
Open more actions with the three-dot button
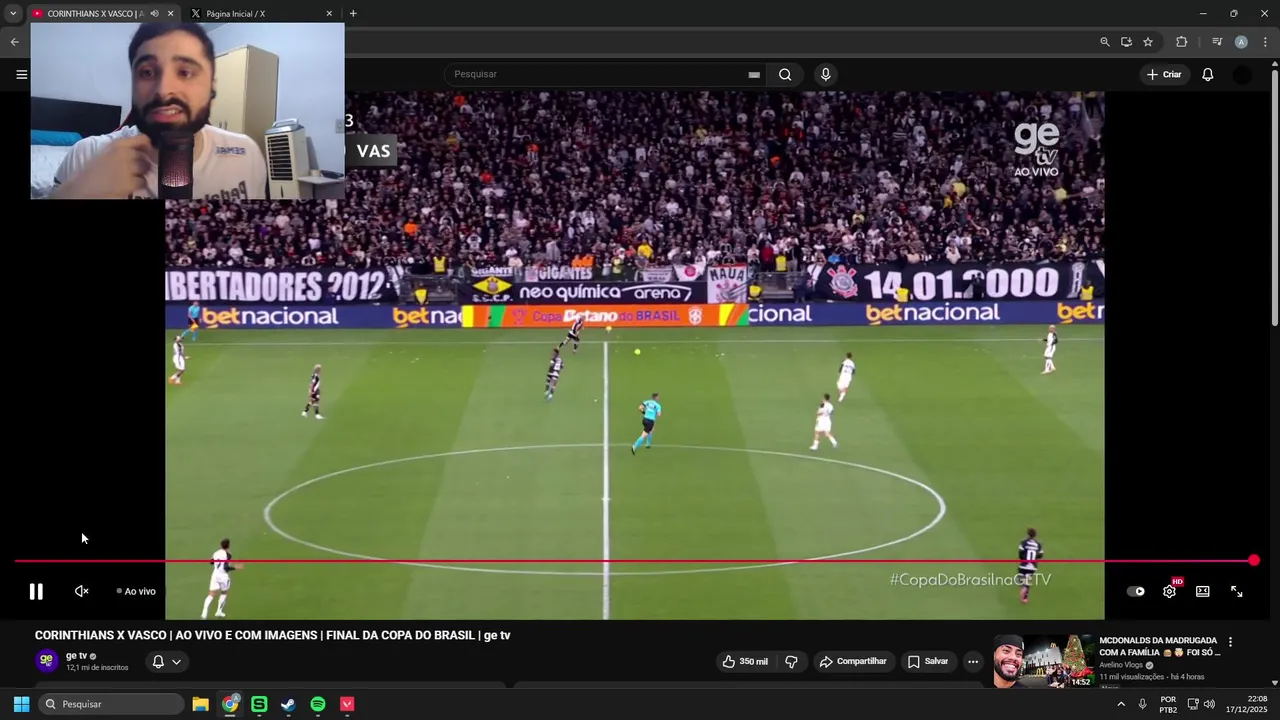[973, 661]
